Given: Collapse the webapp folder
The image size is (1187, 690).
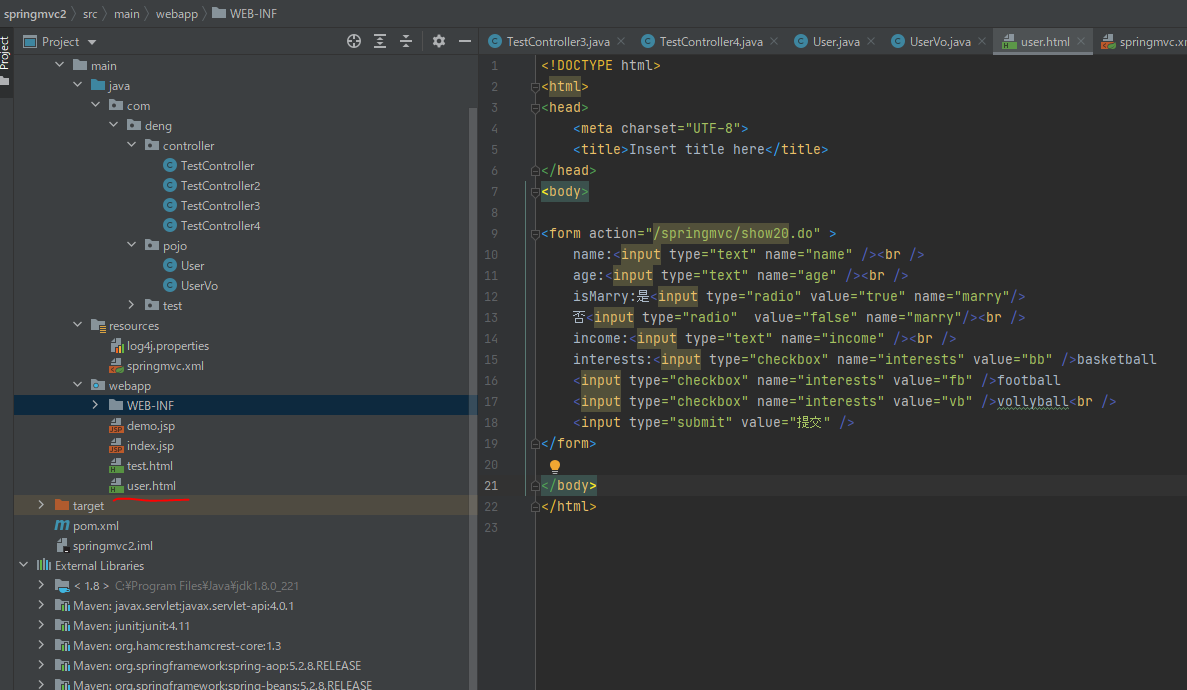Looking at the screenshot, I should [77, 385].
